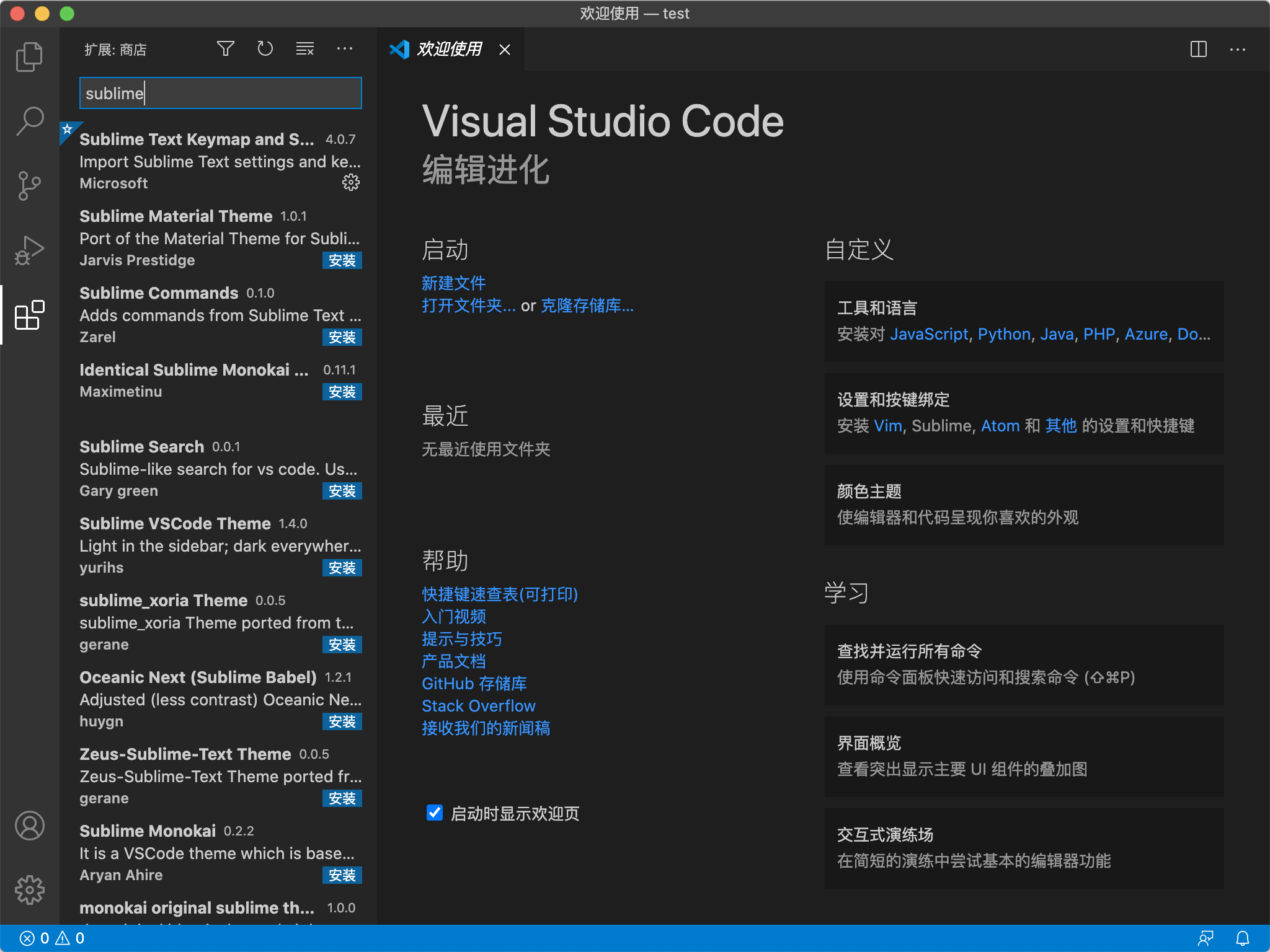This screenshot has width=1270, height=952.
Task: Show errors and warnings in status bar
Action: click(52, 938)
